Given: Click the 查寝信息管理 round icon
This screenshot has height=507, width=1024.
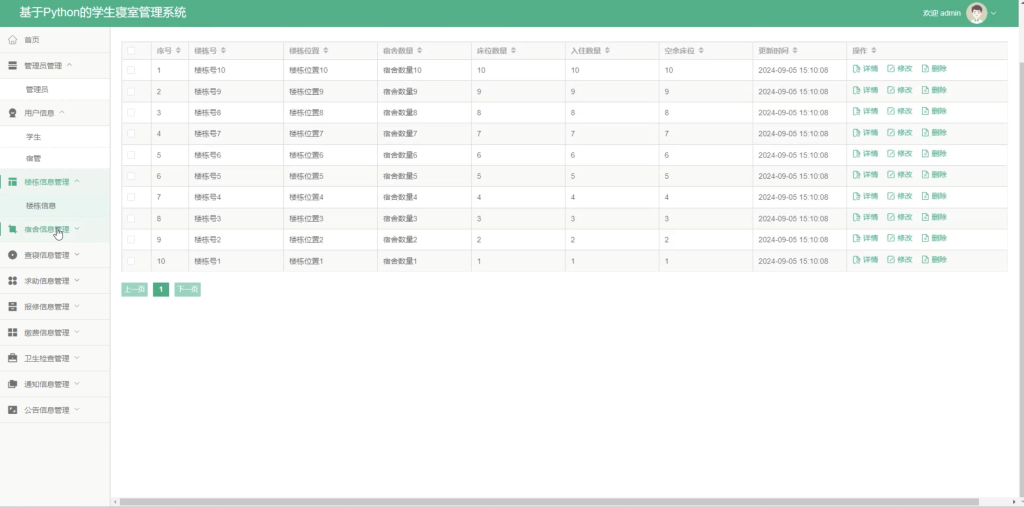Looking at the screenshot, I should coord(12,255).
